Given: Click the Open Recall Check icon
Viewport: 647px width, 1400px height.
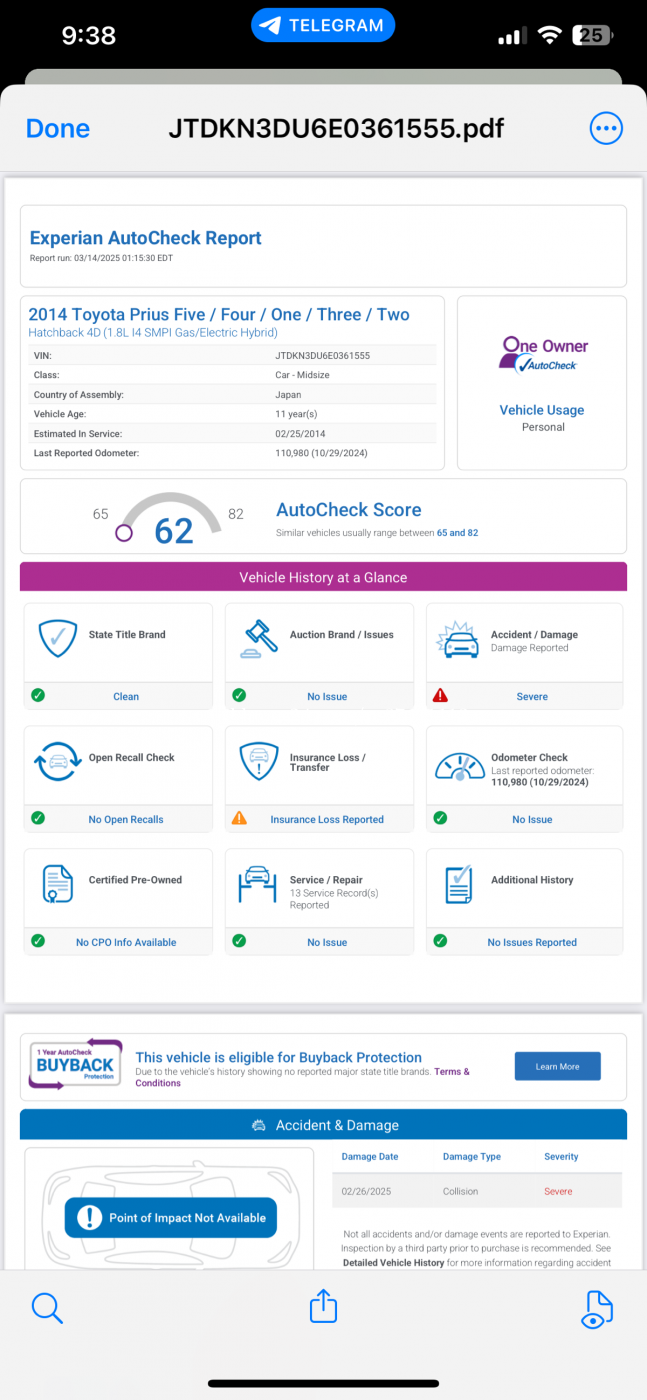Looking at the screenshot, I should [58, 762].
